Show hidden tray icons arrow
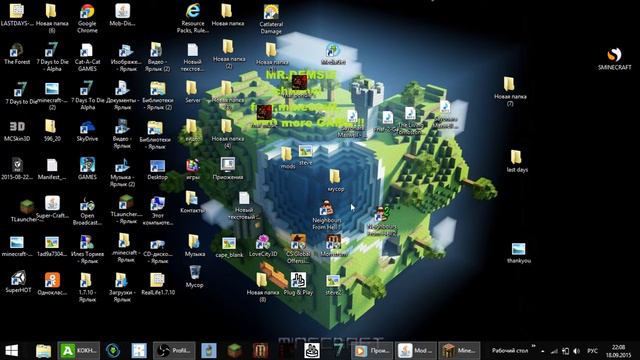 tap(542, 351)
